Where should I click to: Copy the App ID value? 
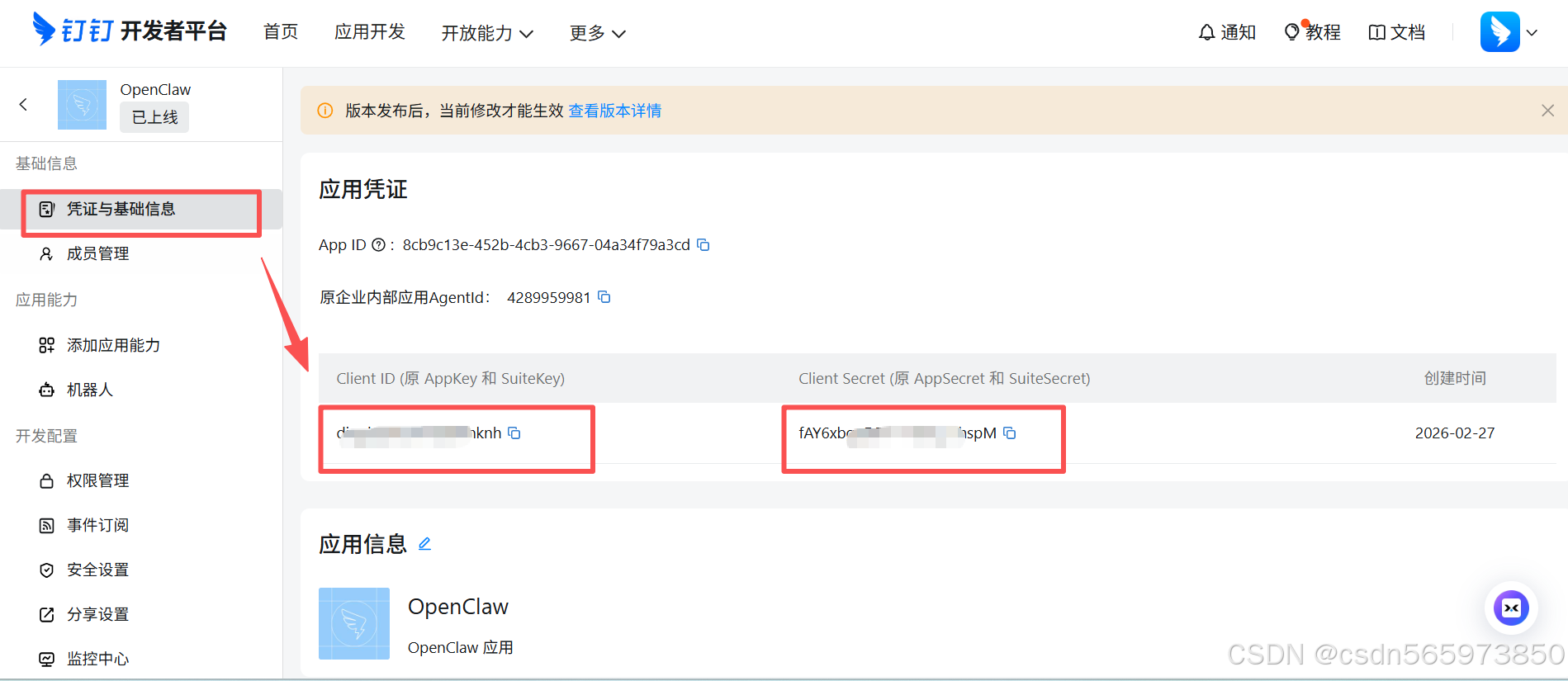coord(703,245)
